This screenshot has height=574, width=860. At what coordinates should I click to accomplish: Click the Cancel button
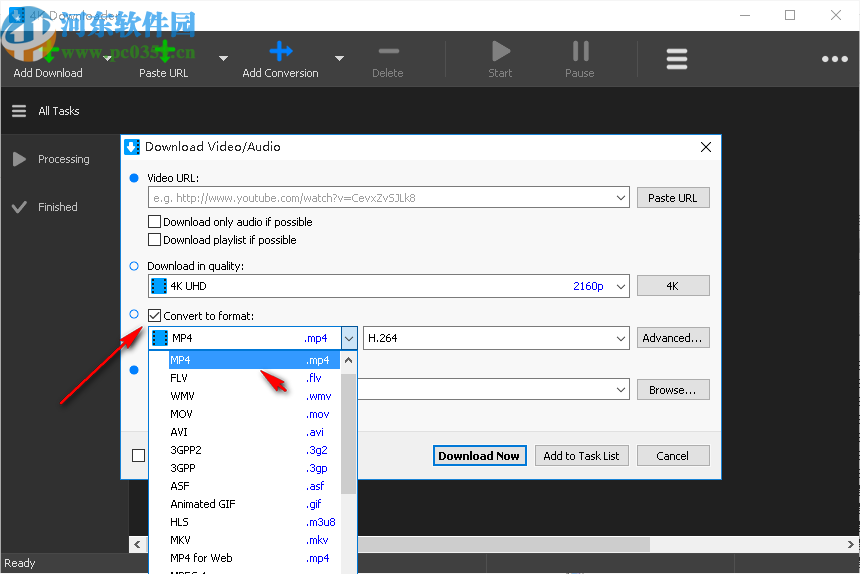(673, 456)
